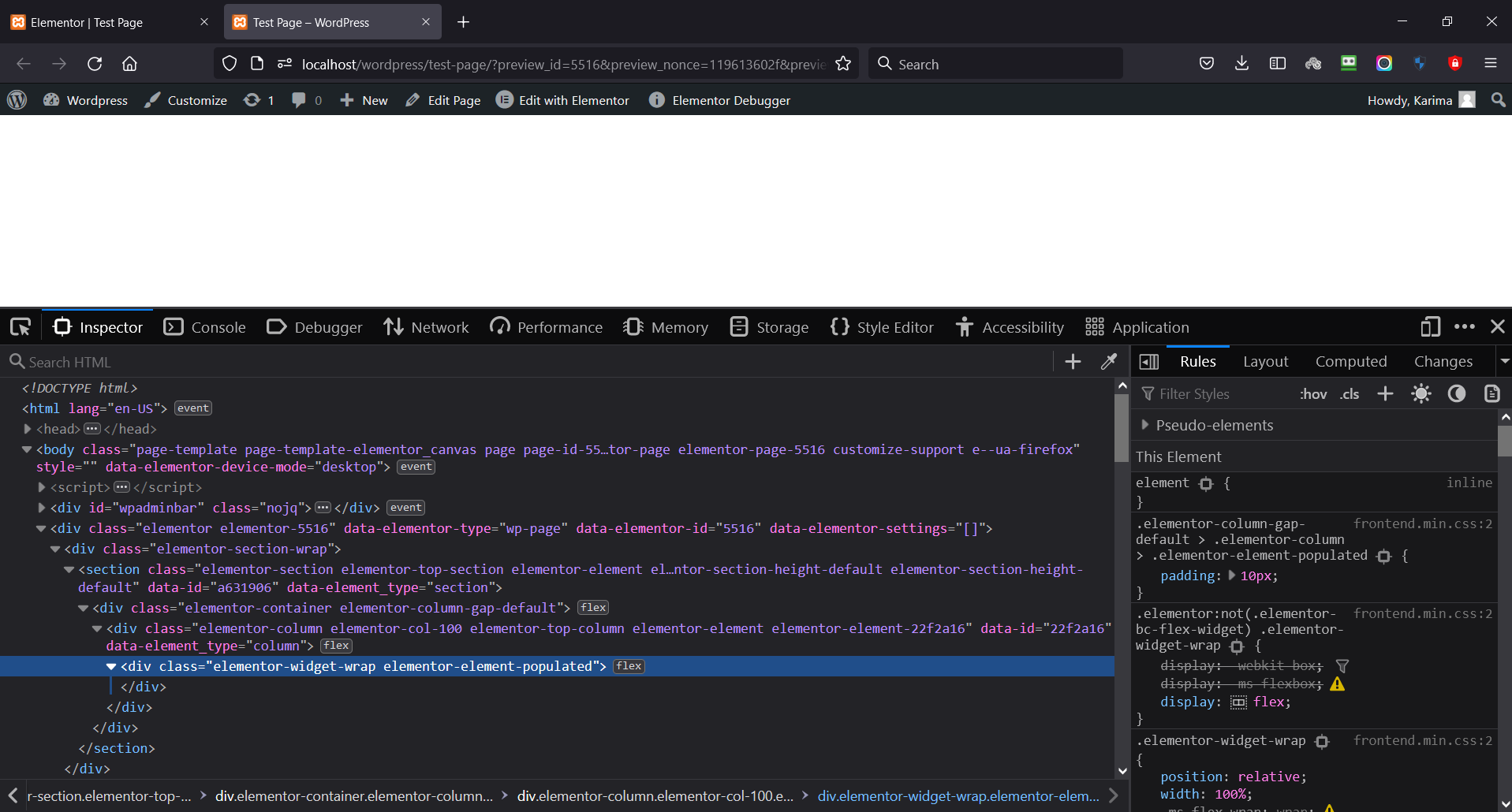Image resolution: width=1512 pixels, height=812 pixels.
Task: Open the Firefox downloads panel
Action: point(1241,64)
